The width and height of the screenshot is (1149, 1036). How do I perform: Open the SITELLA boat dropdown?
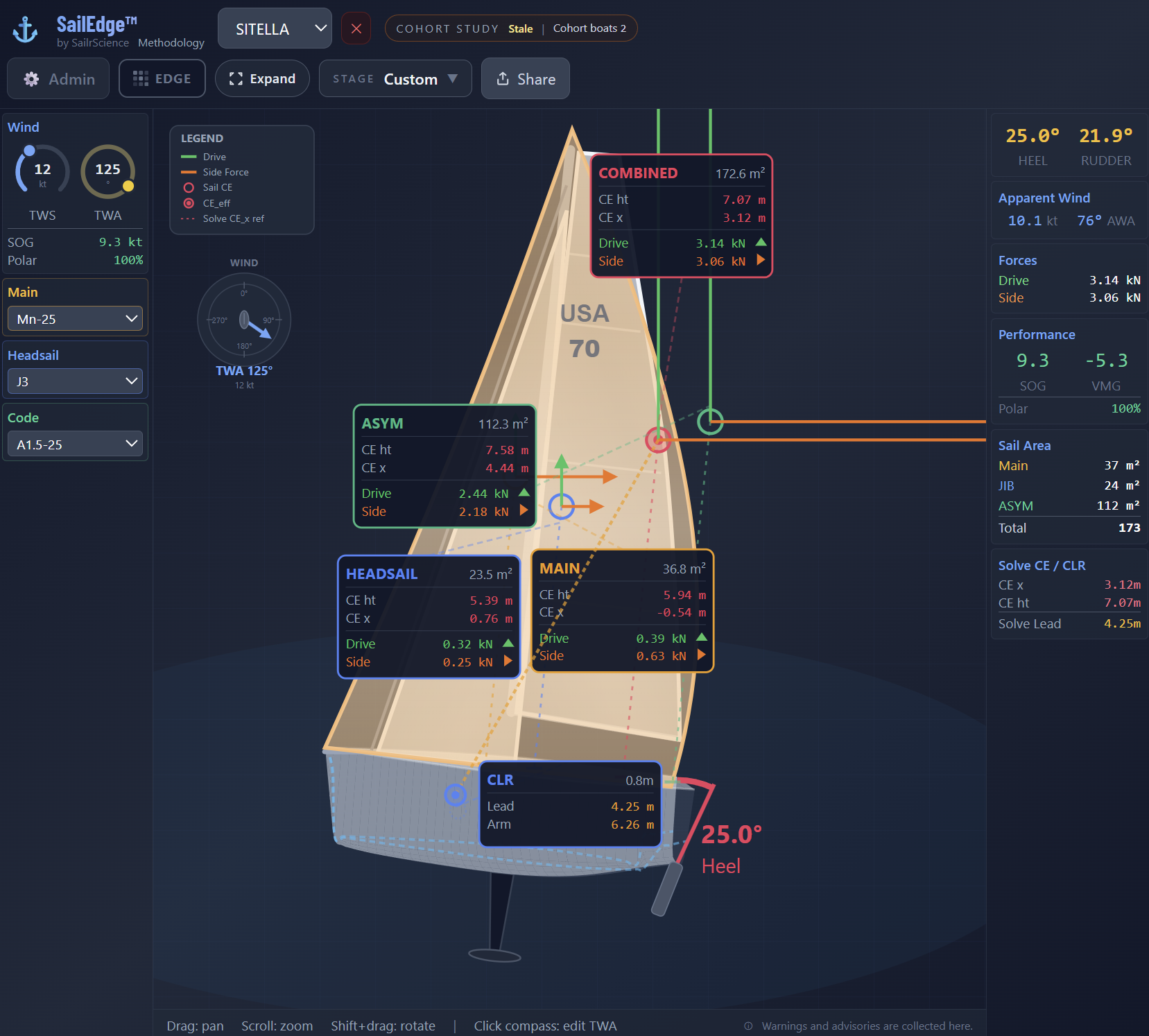coord(275,28)
